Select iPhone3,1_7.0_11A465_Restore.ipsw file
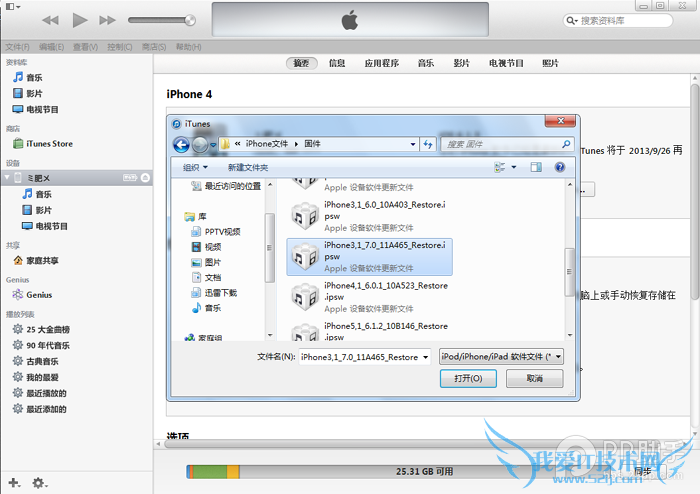 point(369,257)
